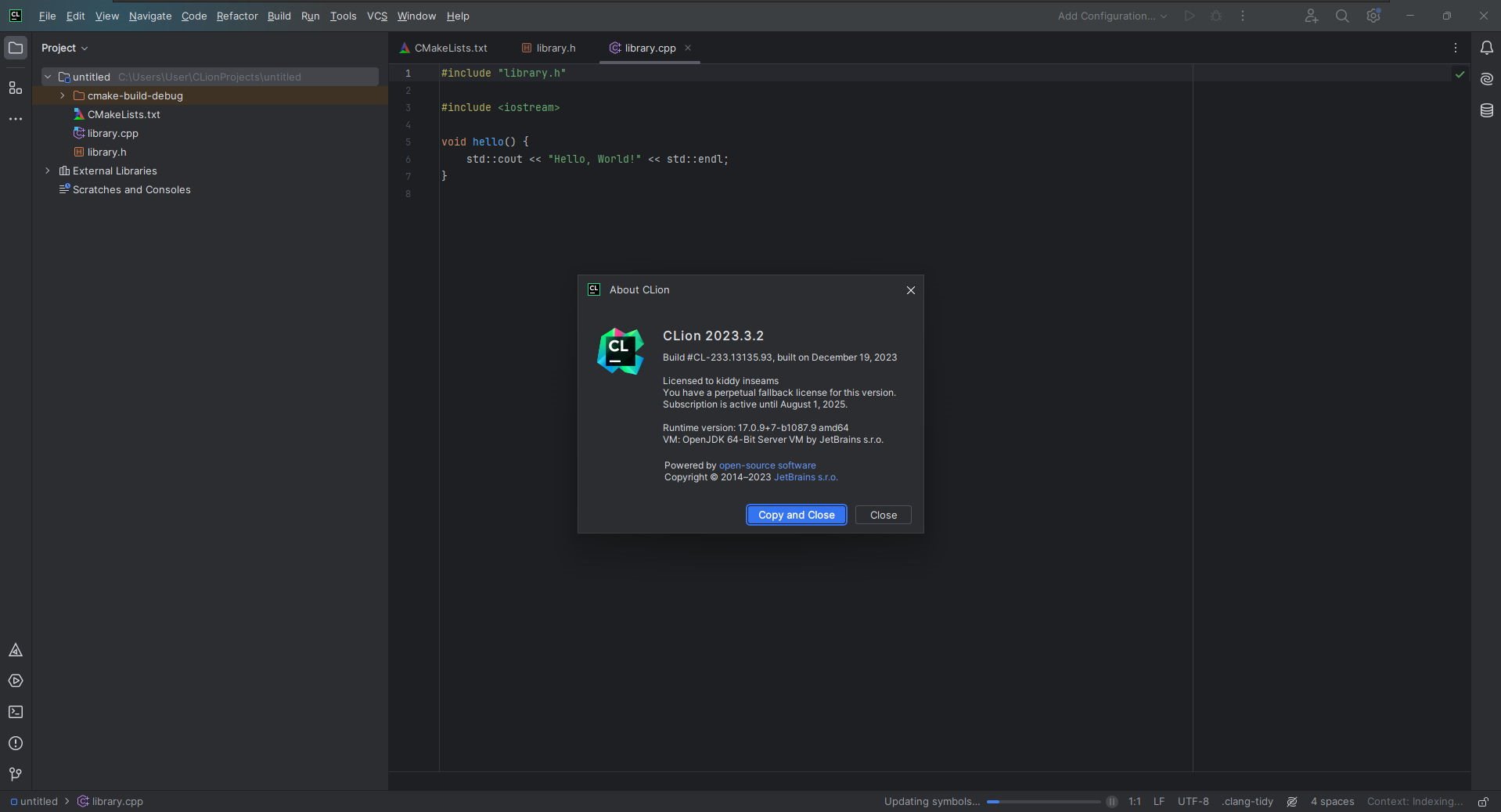Expand the cmake-build-debug folder

tap(63, 95)
